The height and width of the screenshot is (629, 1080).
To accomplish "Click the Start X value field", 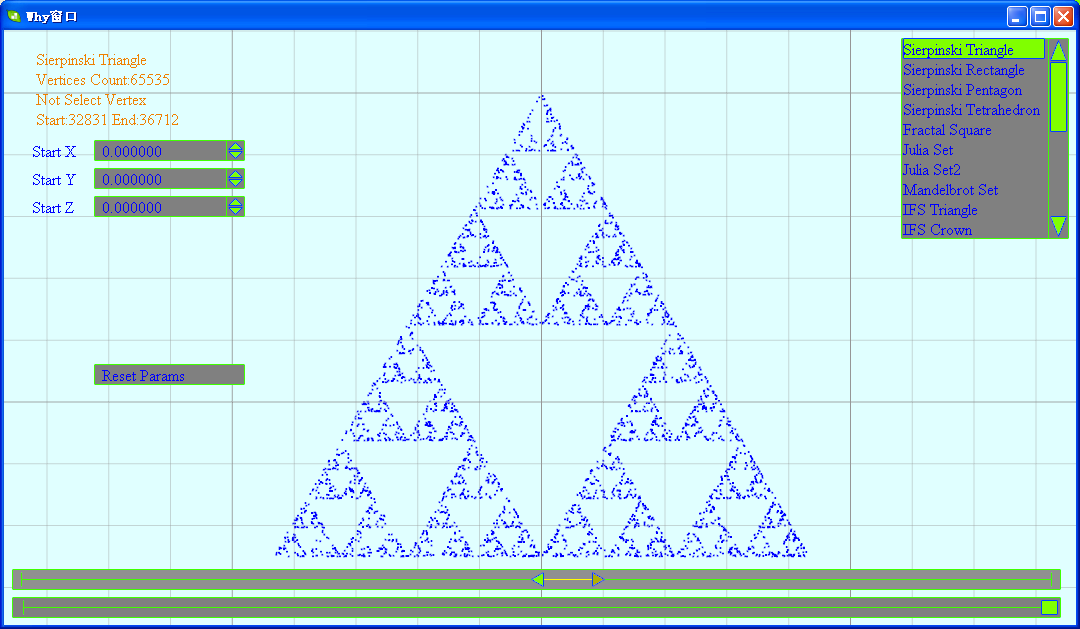I will [x=160, y=151].
